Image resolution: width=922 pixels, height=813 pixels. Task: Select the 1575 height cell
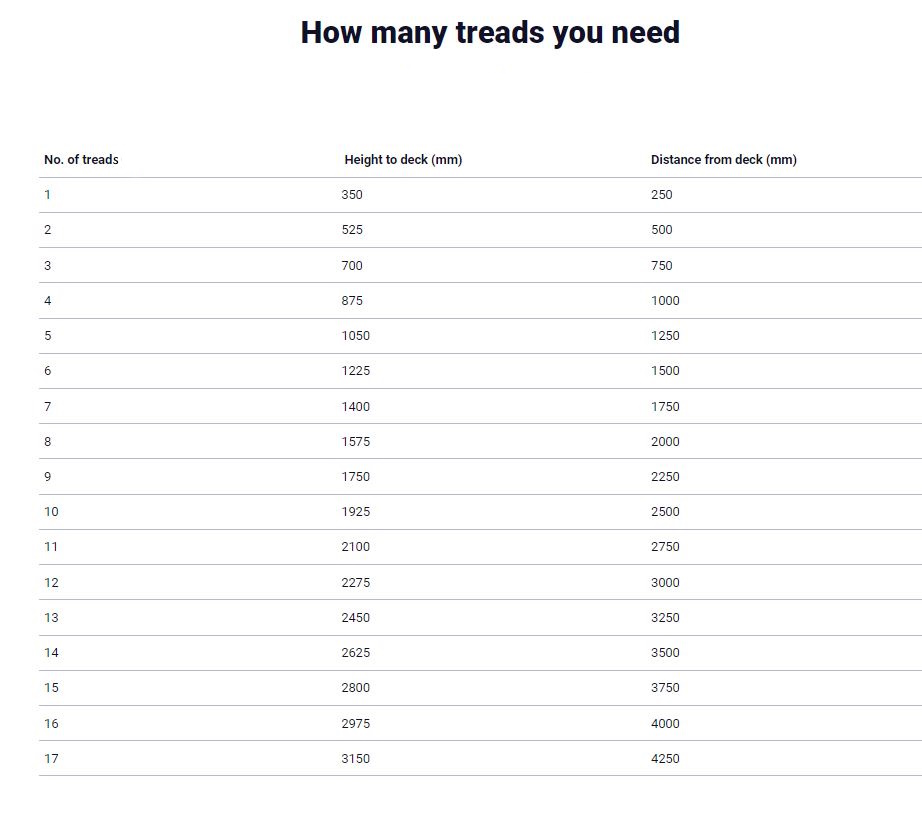[355, 442]
